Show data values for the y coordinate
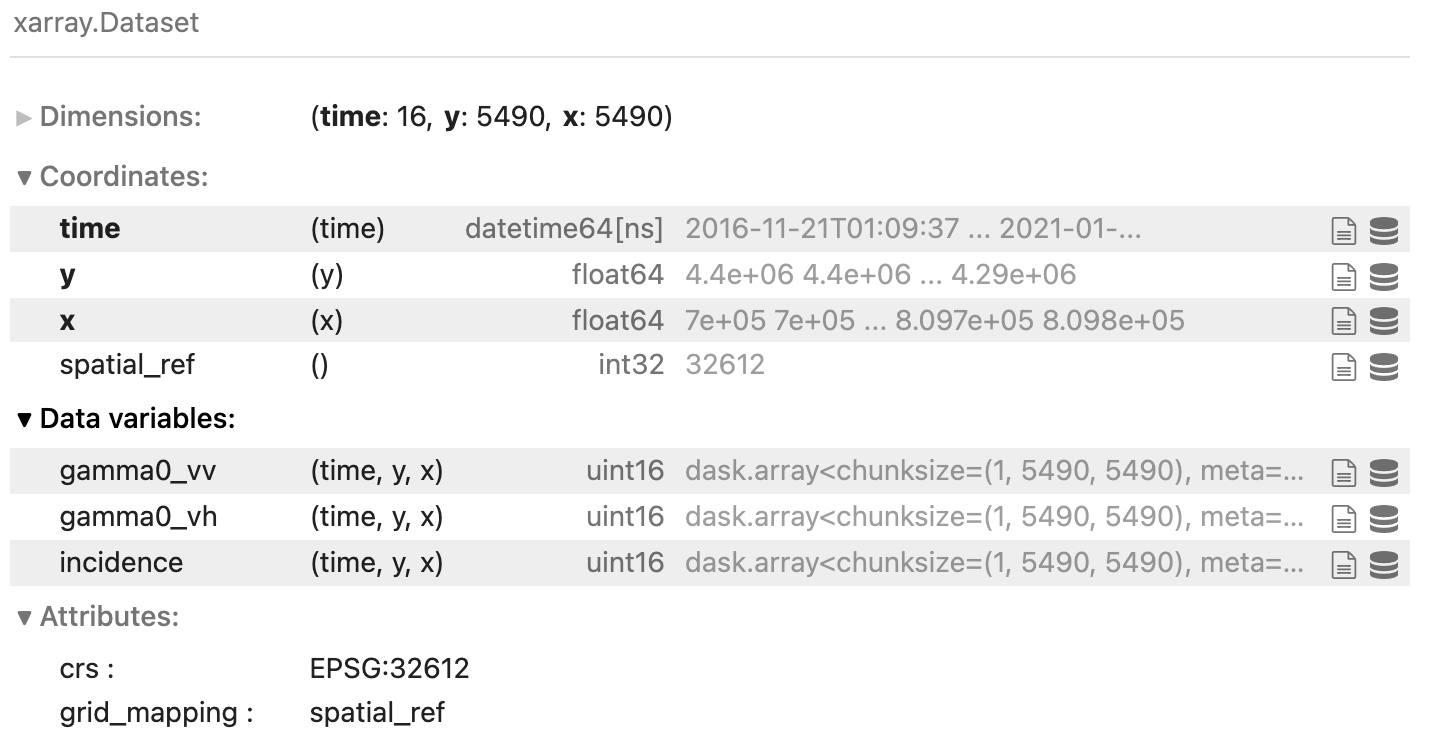The width and height of the screenshot is (1456, 740). point(1383,274)
